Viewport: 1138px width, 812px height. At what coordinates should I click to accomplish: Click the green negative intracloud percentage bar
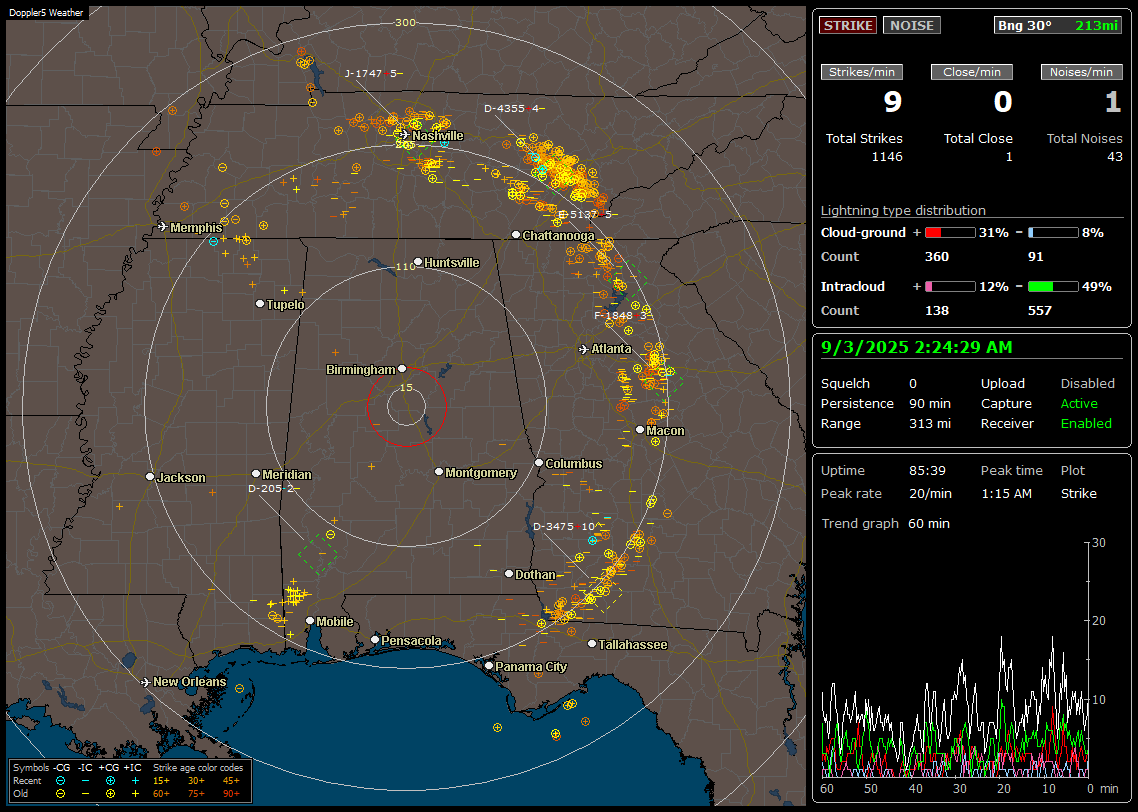click(1053, 287)
